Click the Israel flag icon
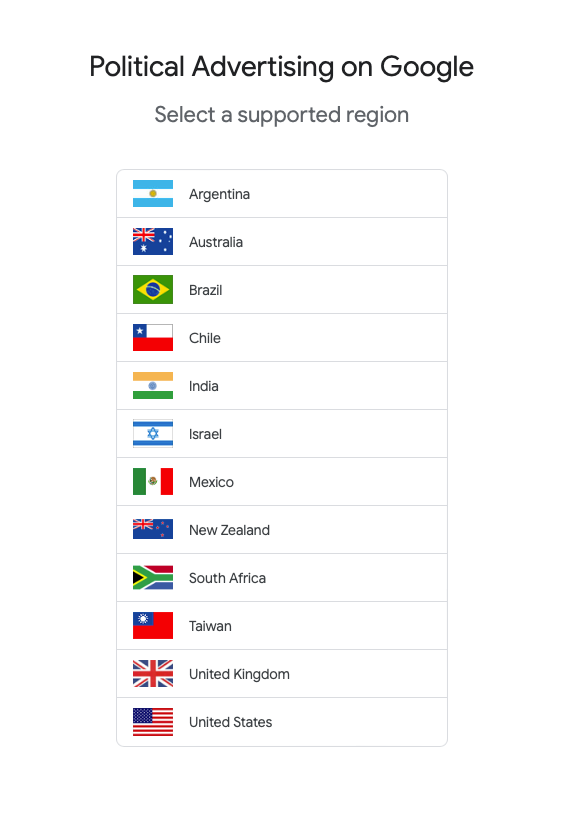This screenshot has height=819, width=585. (x=153, y=434)
